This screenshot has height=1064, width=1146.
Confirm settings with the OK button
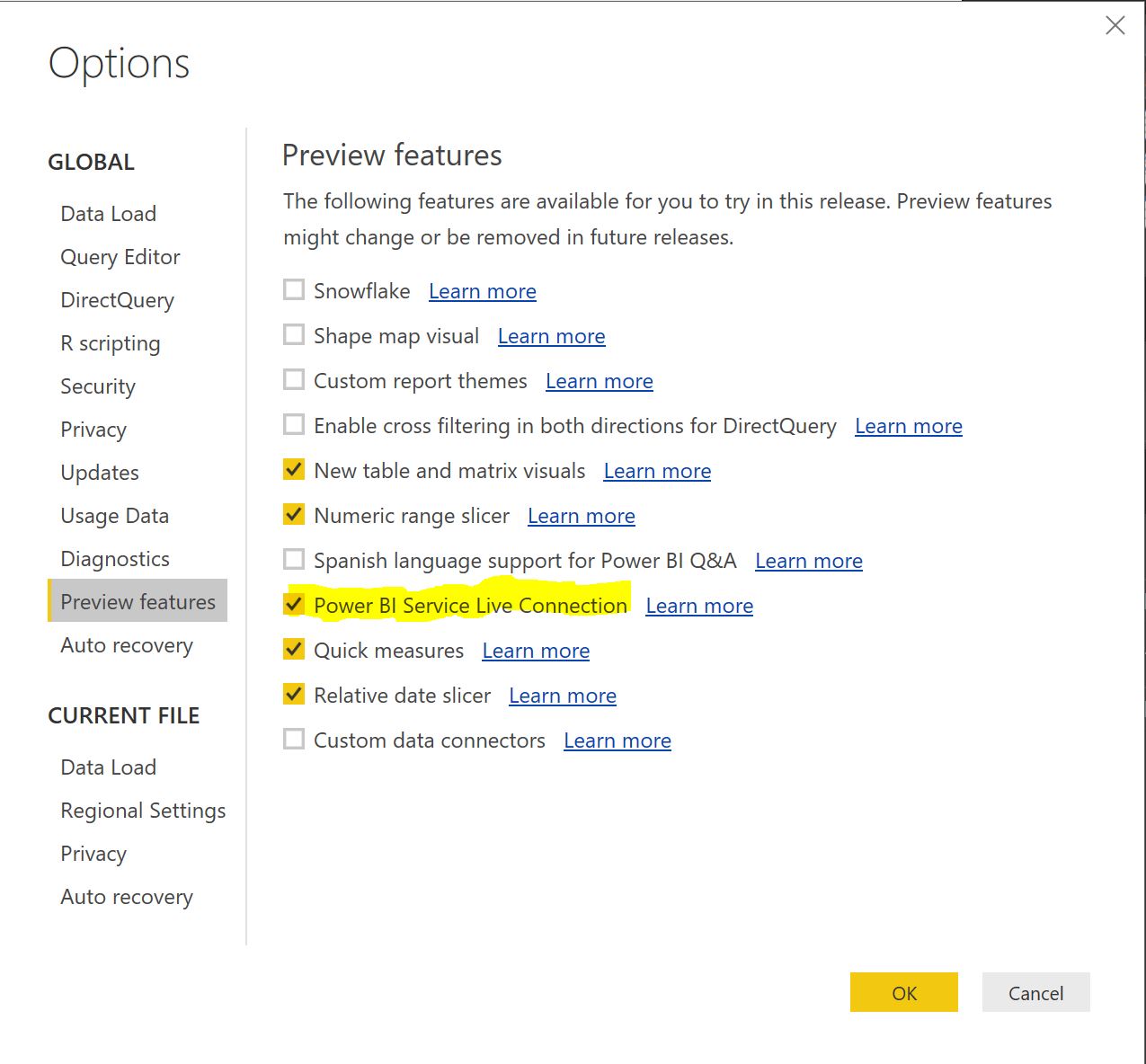click(903, 993)
